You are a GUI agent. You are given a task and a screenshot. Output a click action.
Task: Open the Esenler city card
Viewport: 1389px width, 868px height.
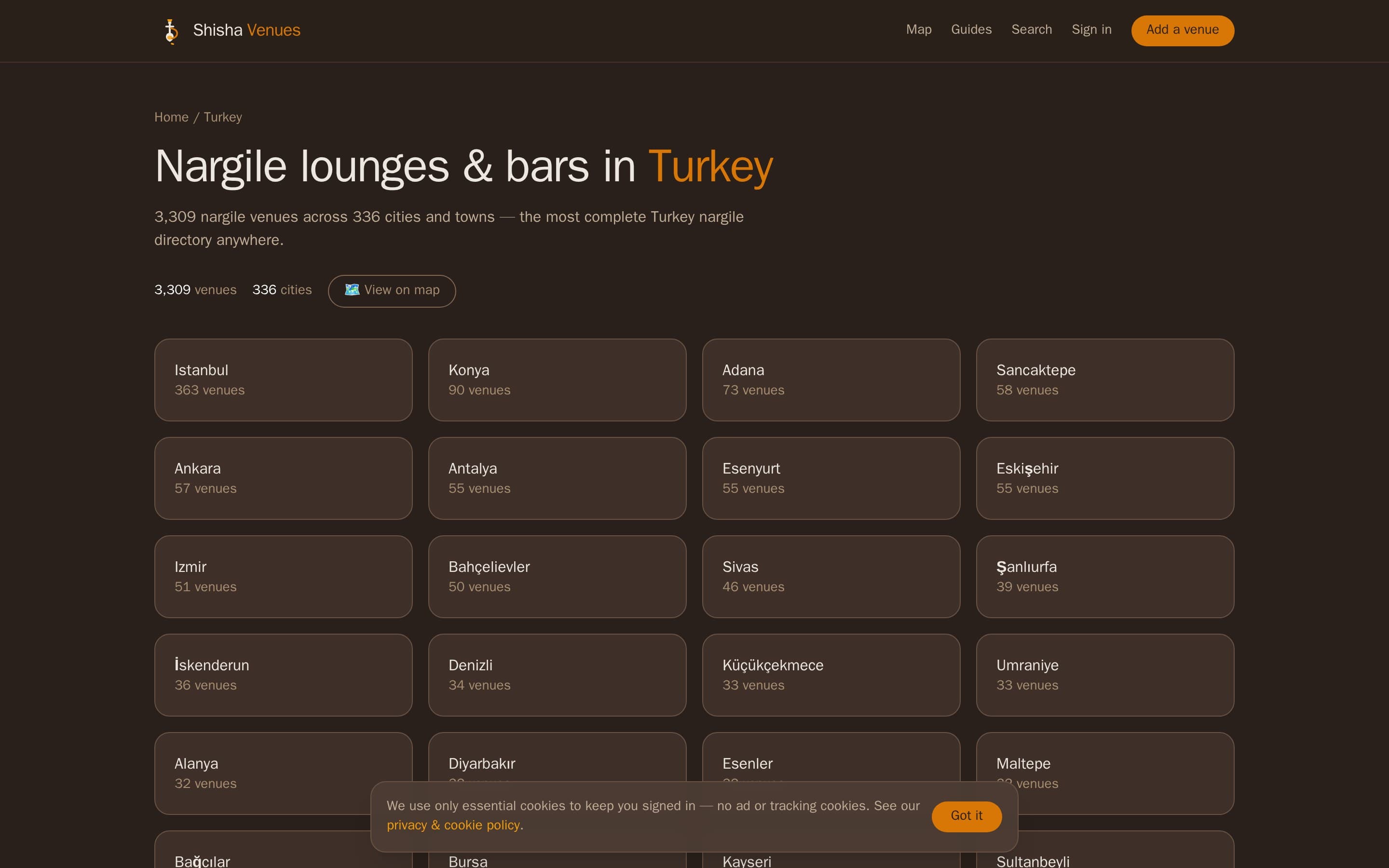831,757
